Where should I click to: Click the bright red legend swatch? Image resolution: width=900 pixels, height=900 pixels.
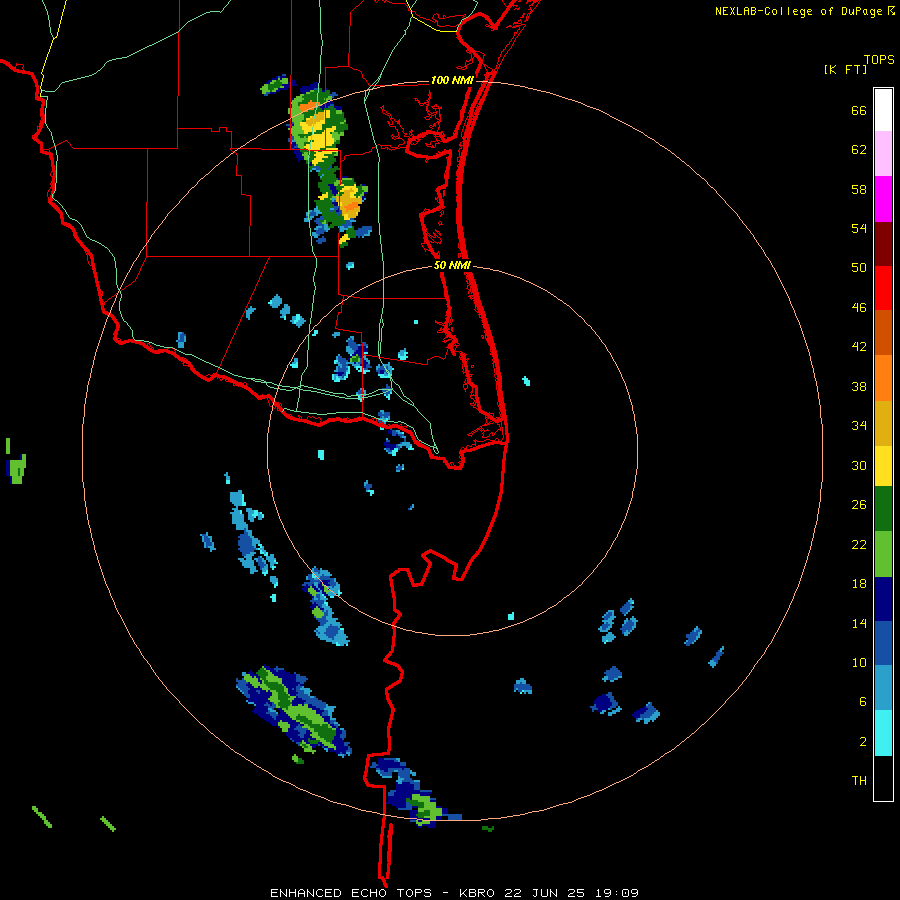pos(883,288)
